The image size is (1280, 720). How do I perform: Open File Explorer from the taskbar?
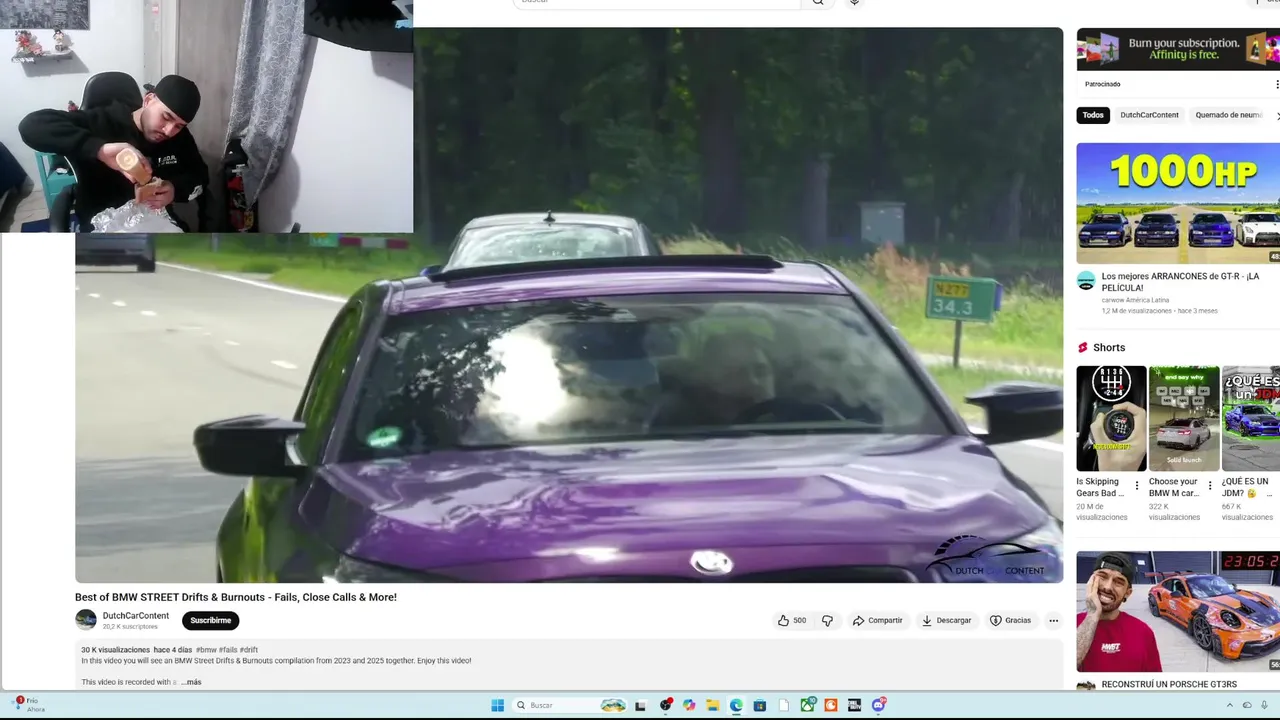[712, 705]
